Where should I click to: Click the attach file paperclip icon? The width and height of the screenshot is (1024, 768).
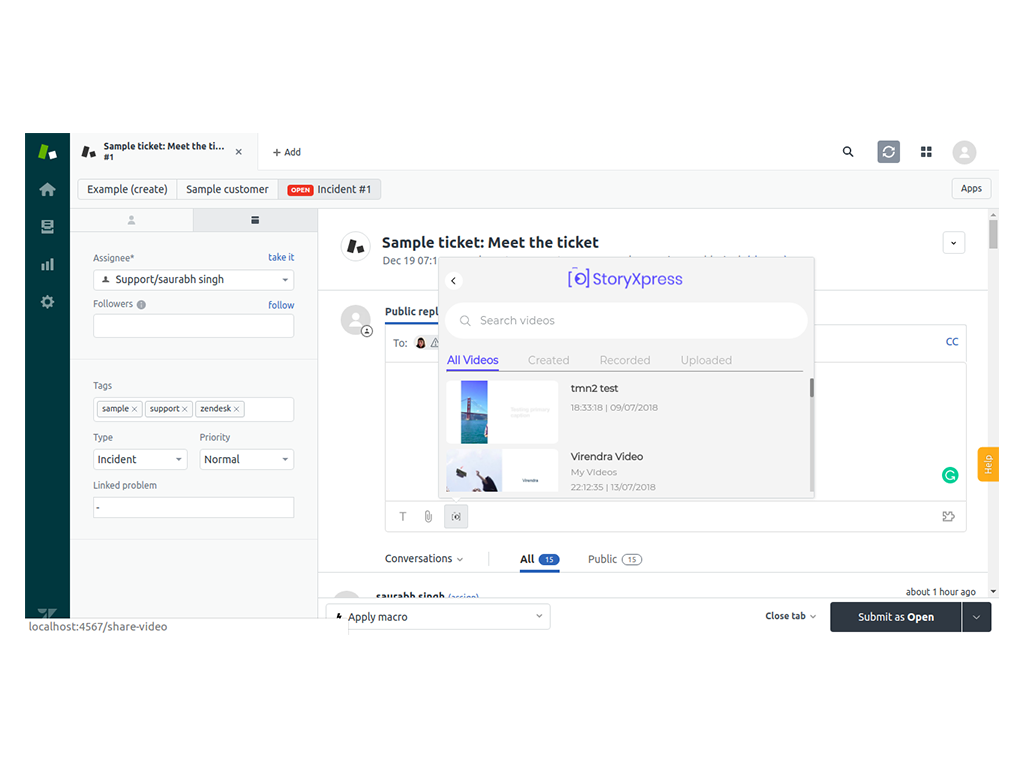pos(428,517)
